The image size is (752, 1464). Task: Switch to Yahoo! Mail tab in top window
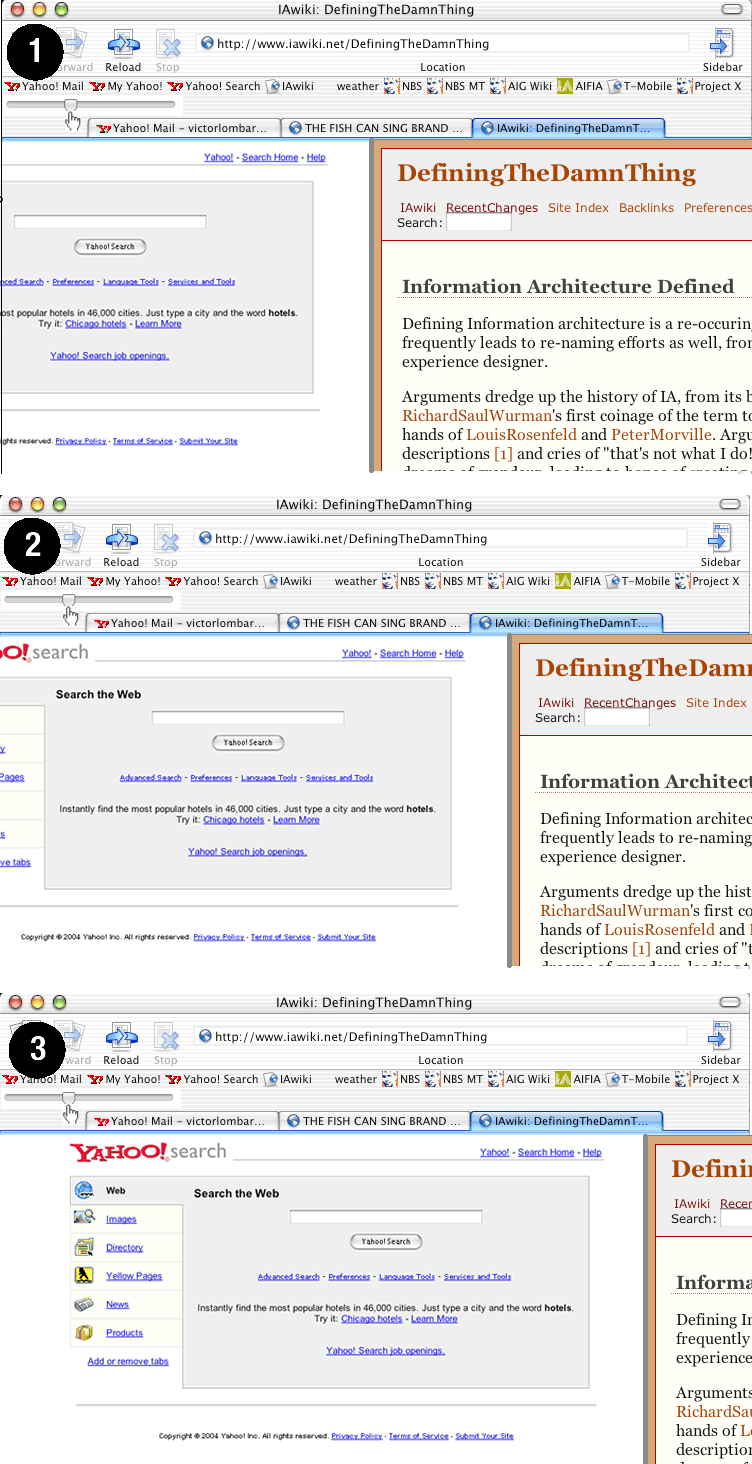(183, 128)
